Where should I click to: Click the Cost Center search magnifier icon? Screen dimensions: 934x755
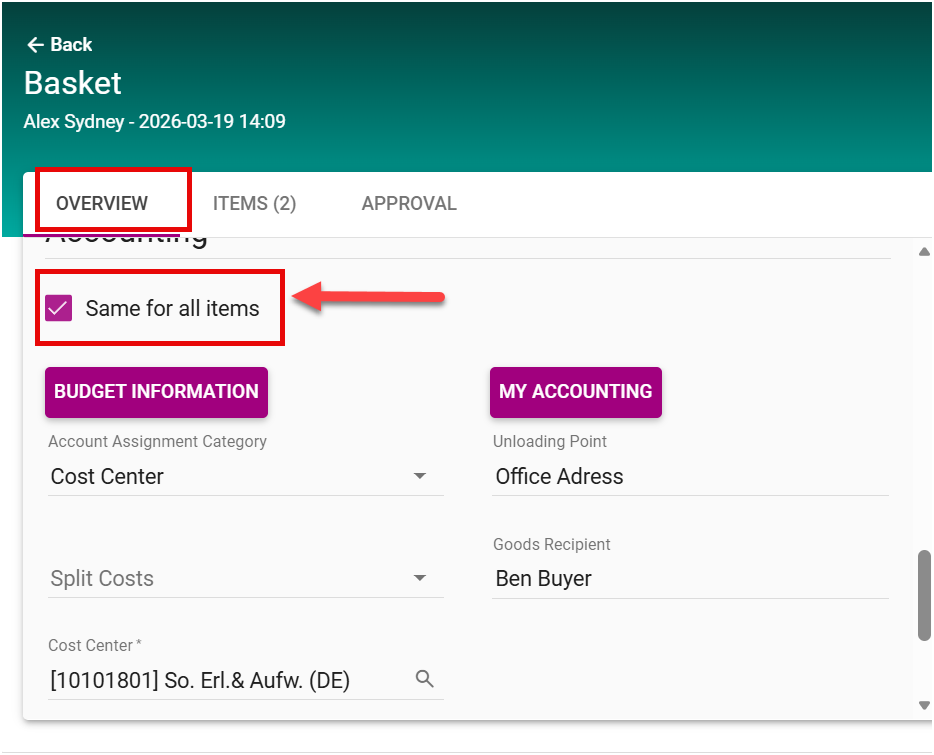(x=425, y=680)
